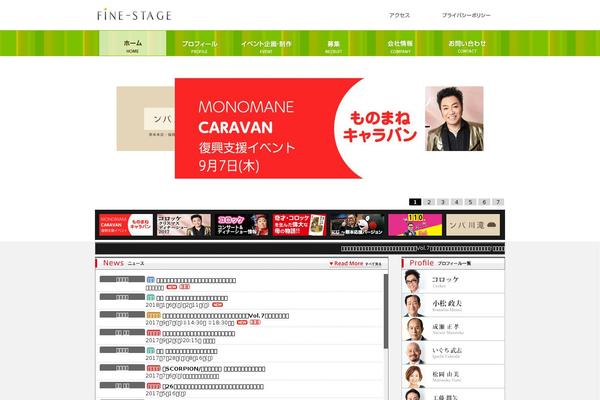
Task: Select slide 5 in banner pager
Action: (x=470, y=202)
